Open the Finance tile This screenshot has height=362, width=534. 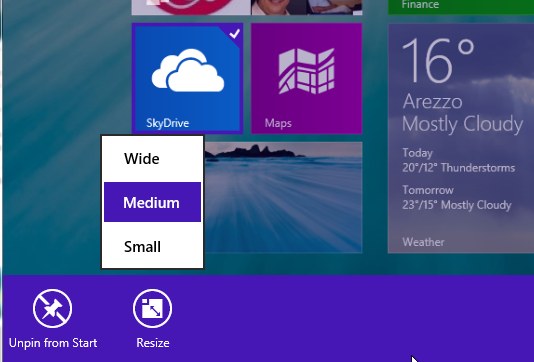461,7
